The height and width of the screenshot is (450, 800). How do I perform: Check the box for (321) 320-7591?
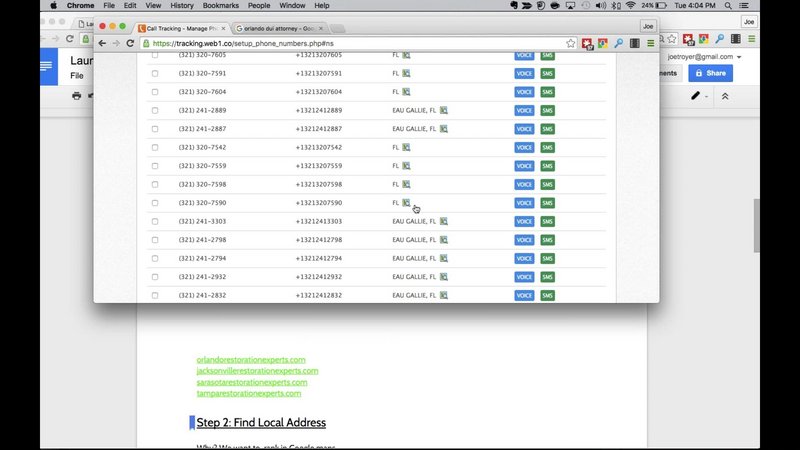pyautogui.click(x=155, y=73)
